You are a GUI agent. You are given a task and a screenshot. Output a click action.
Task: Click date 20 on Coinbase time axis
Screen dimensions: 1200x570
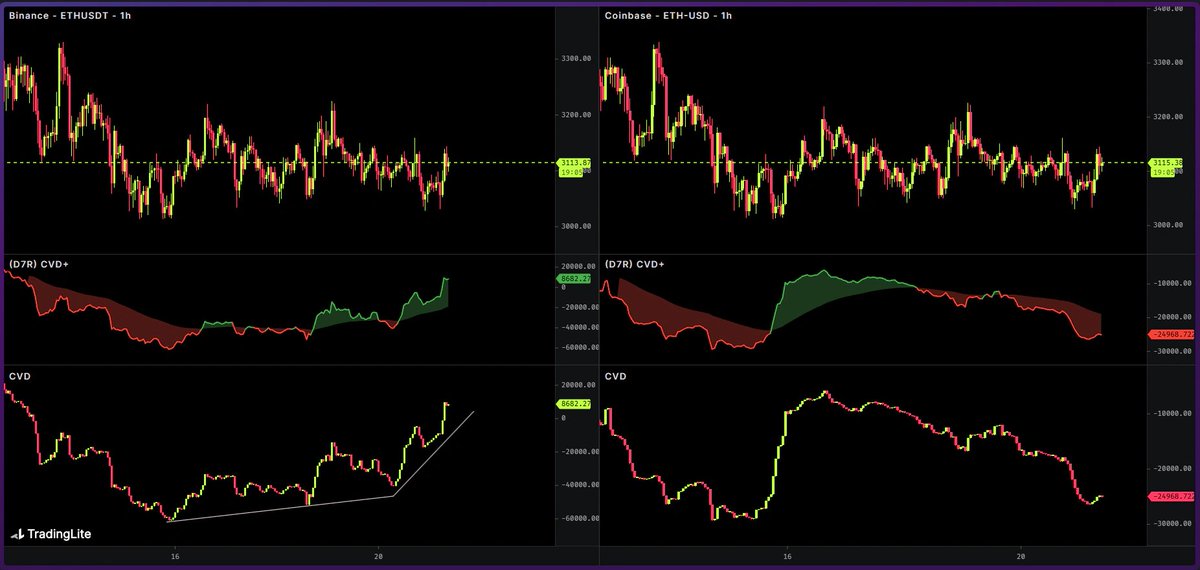pos(1019,555)
